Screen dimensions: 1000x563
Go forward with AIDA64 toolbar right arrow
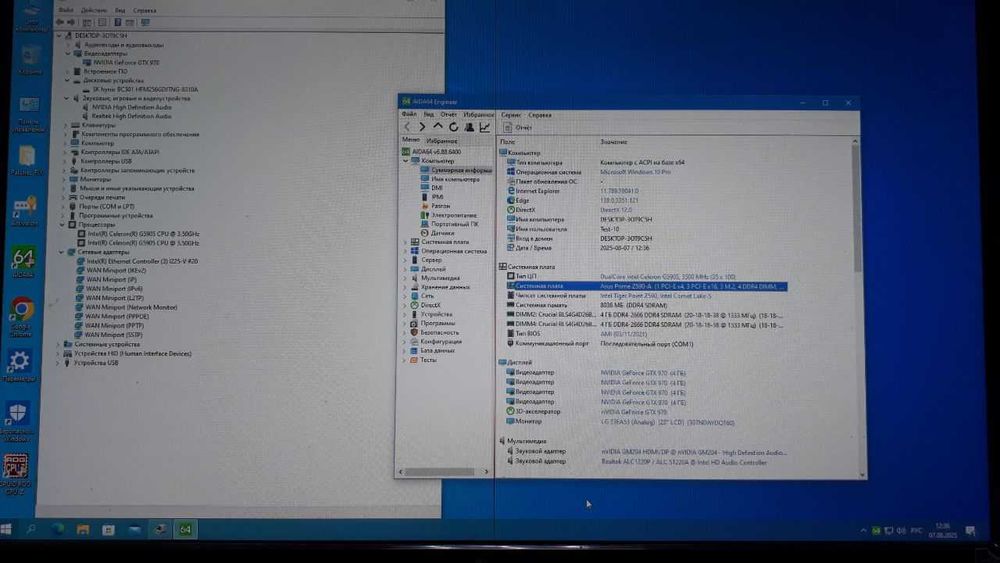coord(422,127)
